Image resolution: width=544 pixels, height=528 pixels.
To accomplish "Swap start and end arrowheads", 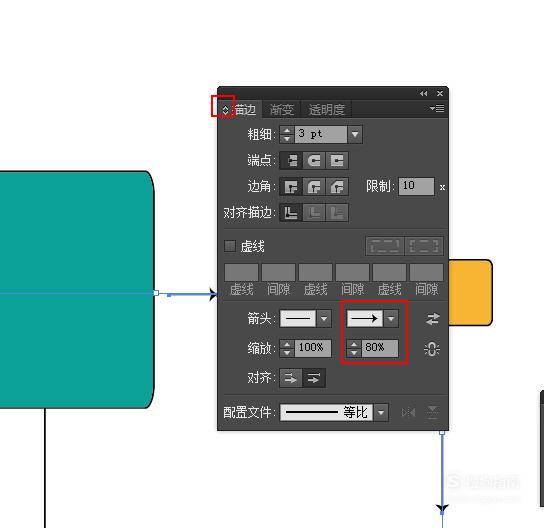I will pos(432,318).
